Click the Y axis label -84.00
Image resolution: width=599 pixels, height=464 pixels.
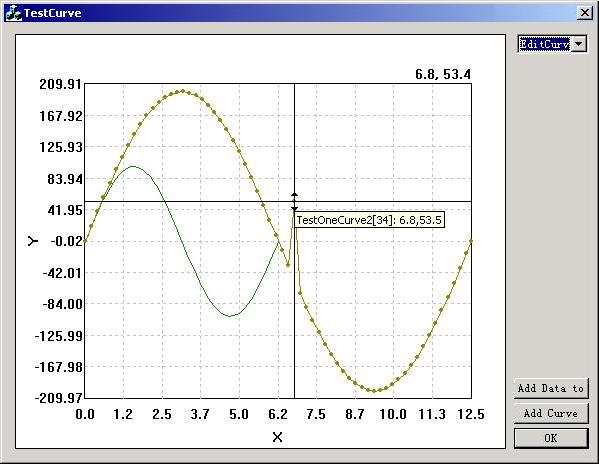point(62,304)
